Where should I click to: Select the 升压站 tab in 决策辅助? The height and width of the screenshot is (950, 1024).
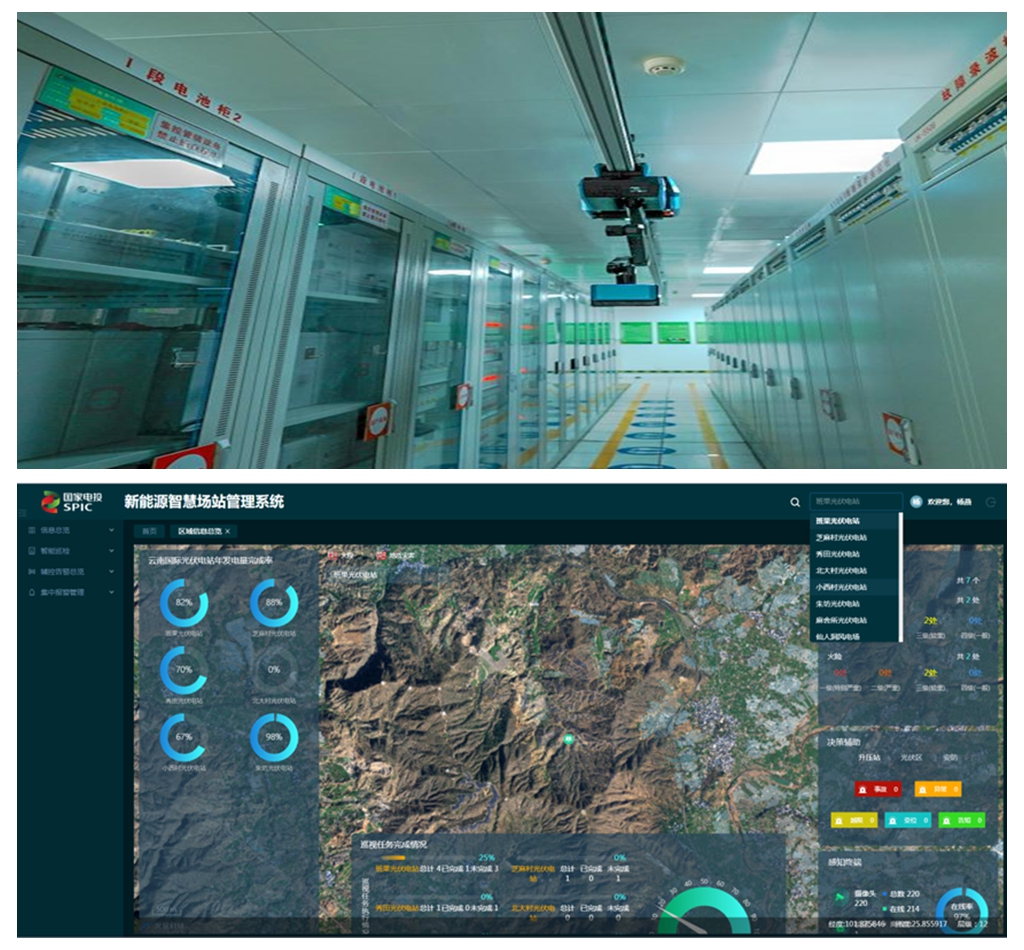point(869,757)
